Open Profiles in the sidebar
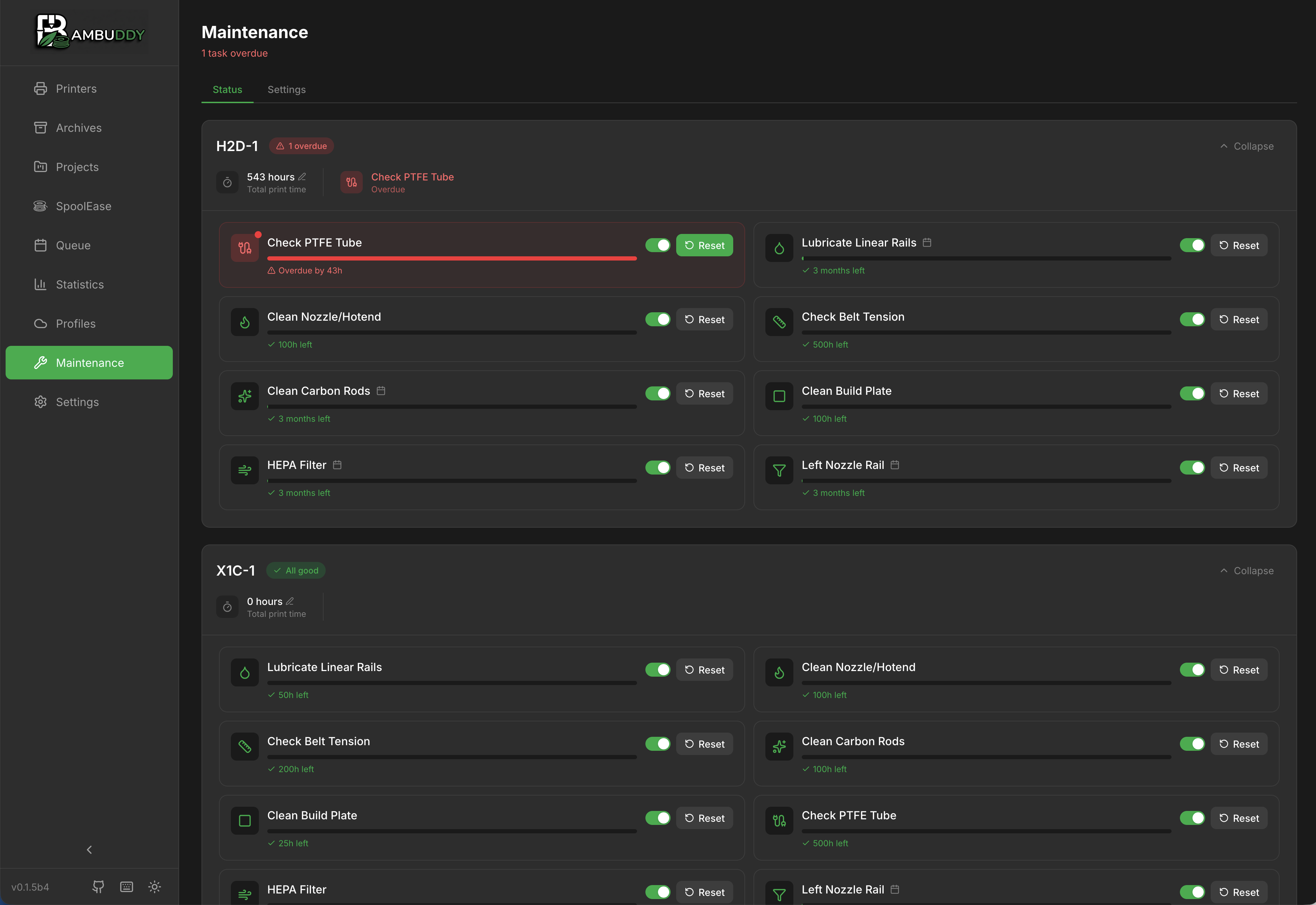 (89, 323)
